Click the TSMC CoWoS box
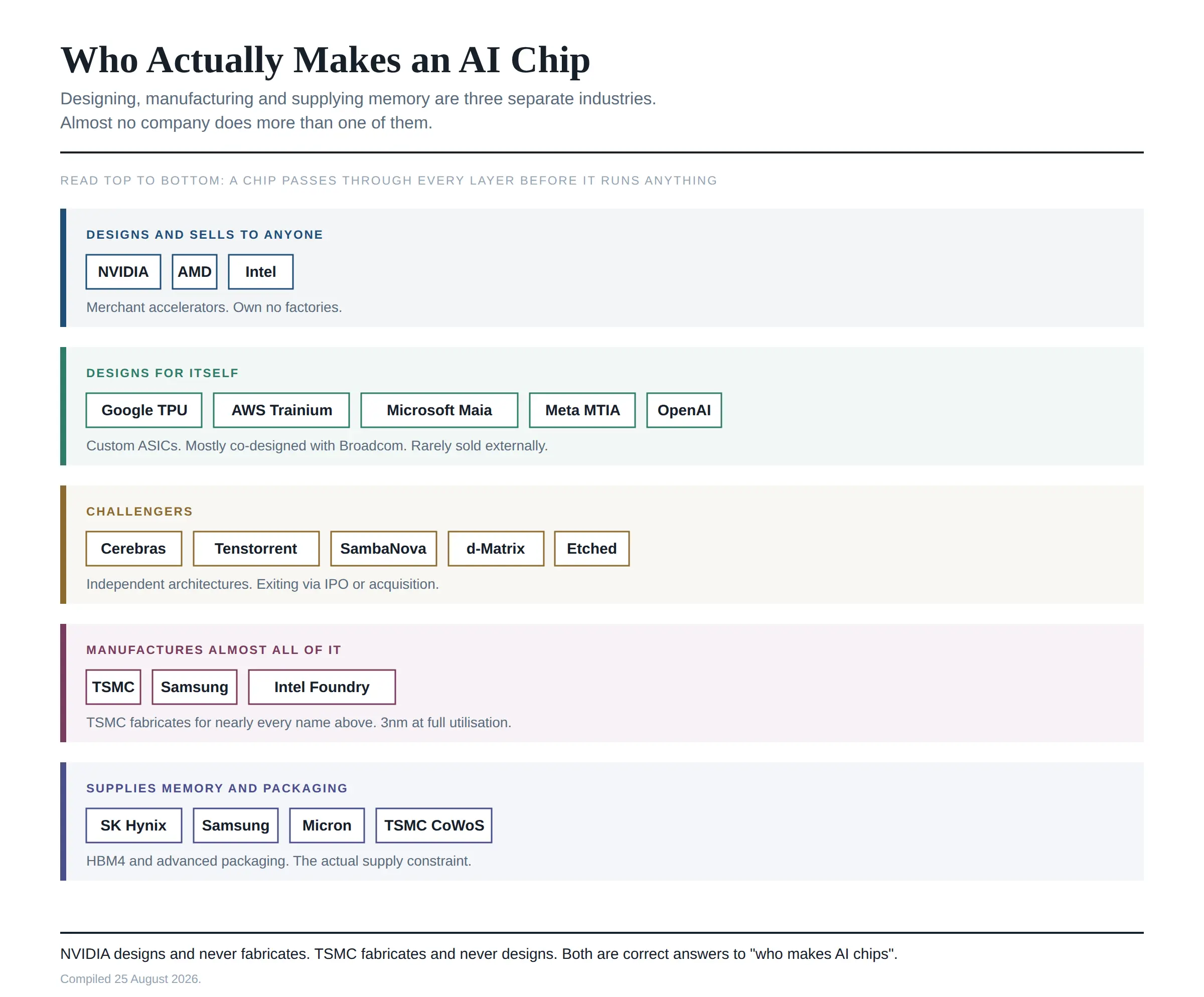1204x997 pixels. [x=434, y=825]
